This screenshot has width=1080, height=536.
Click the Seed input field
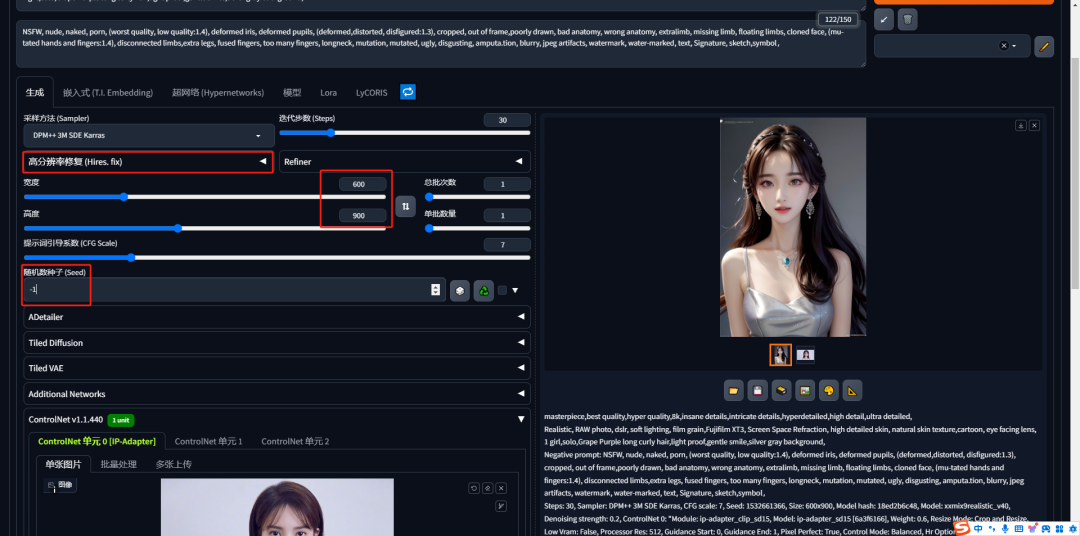(x=234, y=290)
